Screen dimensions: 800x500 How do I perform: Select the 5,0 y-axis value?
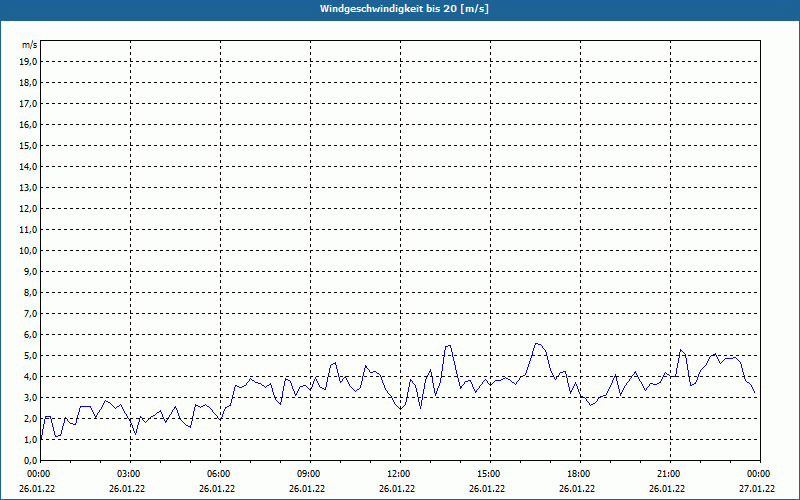(x=30, y=356)
